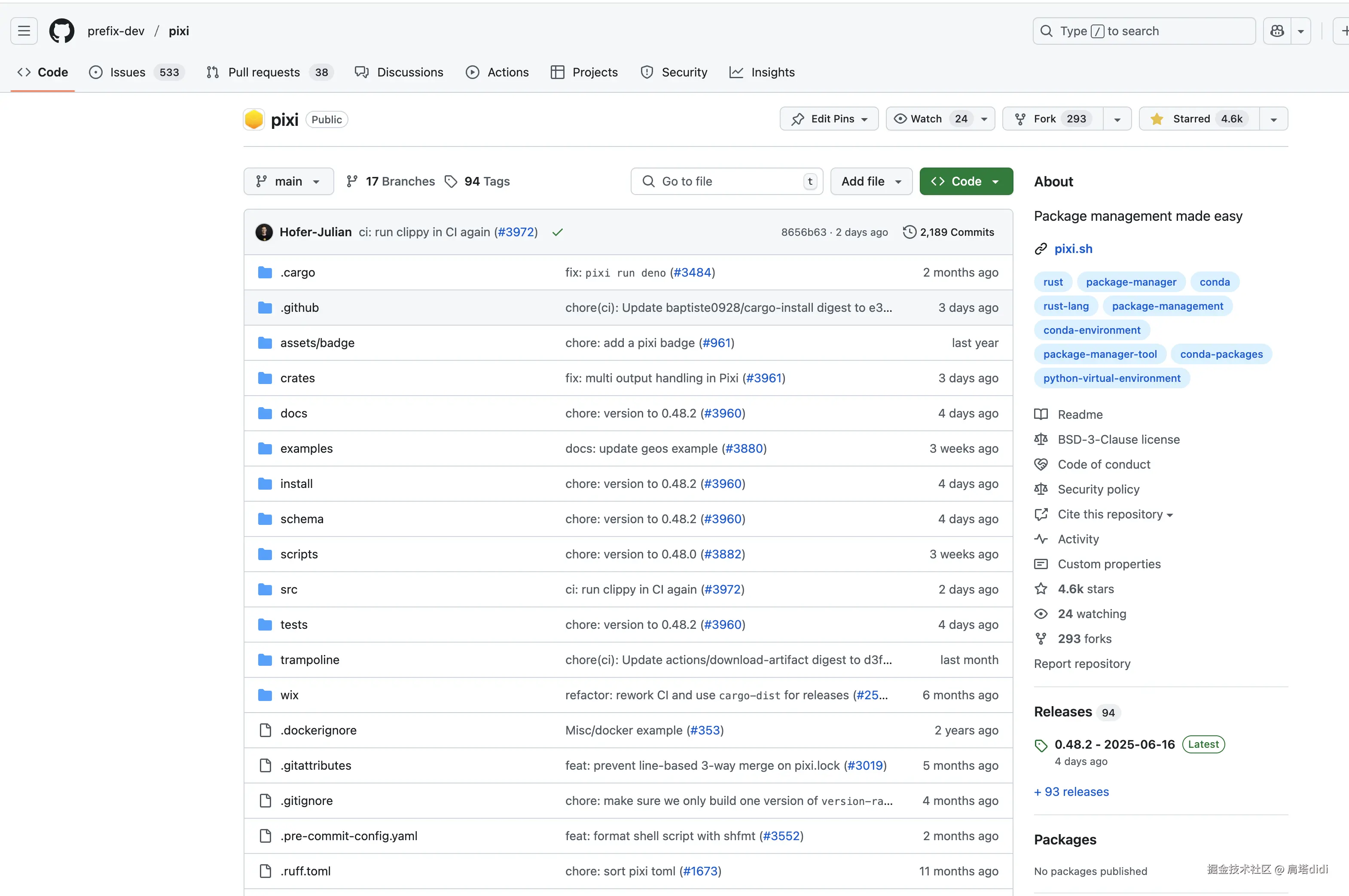The height and width of the screenshot is (896, 1349).
Task: Open the star lists dropdown arrow
Action: point(1273,119)
